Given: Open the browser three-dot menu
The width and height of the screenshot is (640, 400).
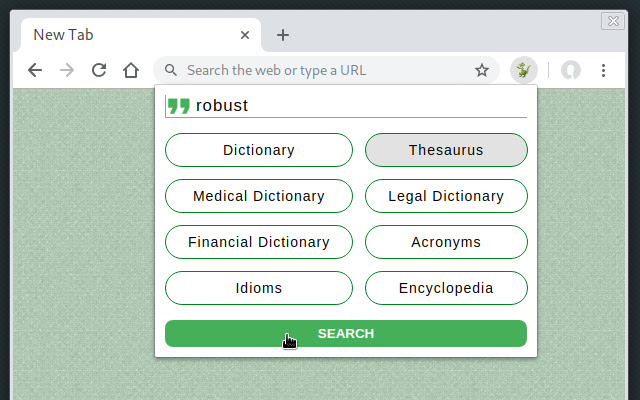Looking at the screenshot, I should click(604, 70).
